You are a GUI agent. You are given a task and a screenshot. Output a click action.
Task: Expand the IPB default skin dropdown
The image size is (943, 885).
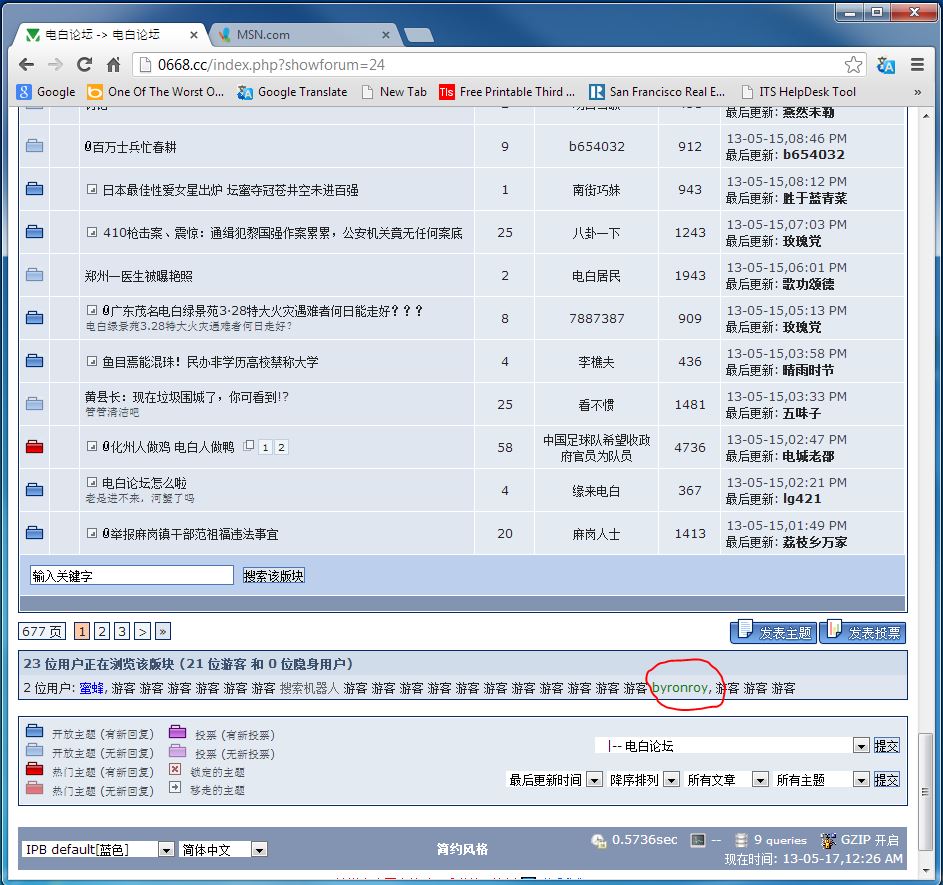[166, 849]
